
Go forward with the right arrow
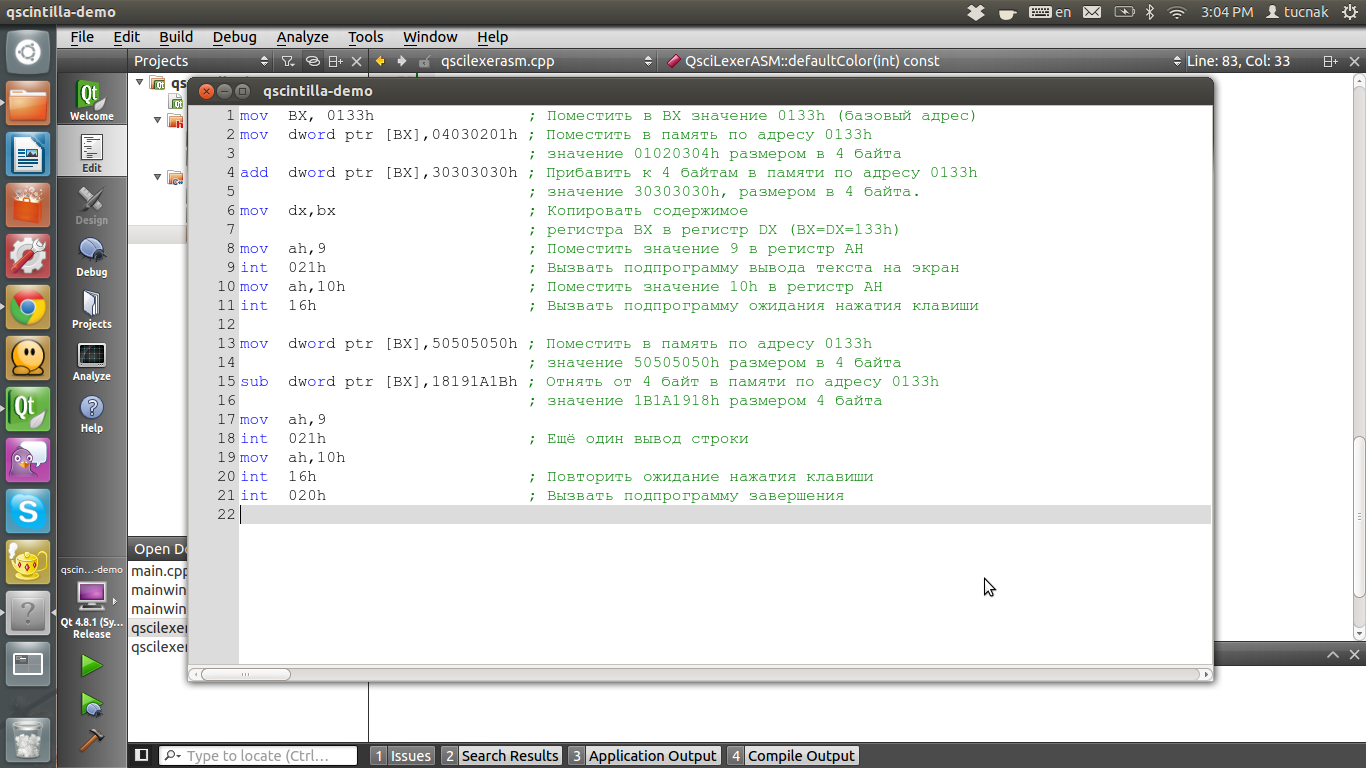click(x=402, y=61)
